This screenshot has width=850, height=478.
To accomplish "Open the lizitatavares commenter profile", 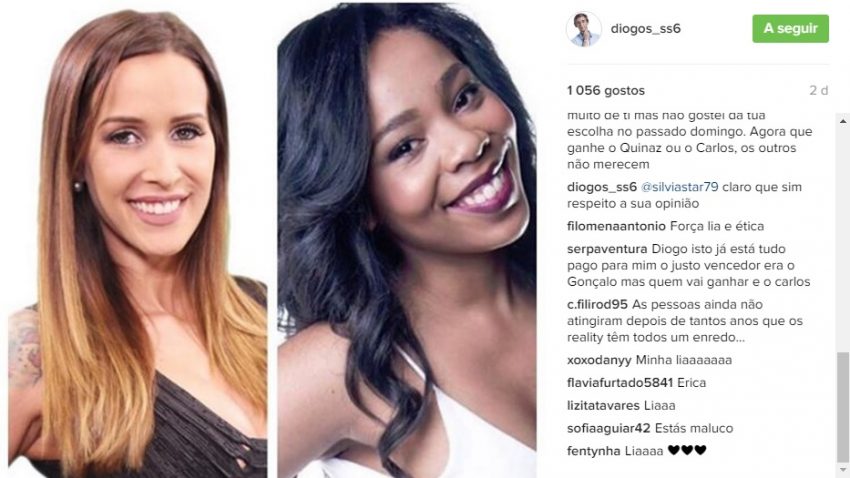I will [x=603, y=405].
